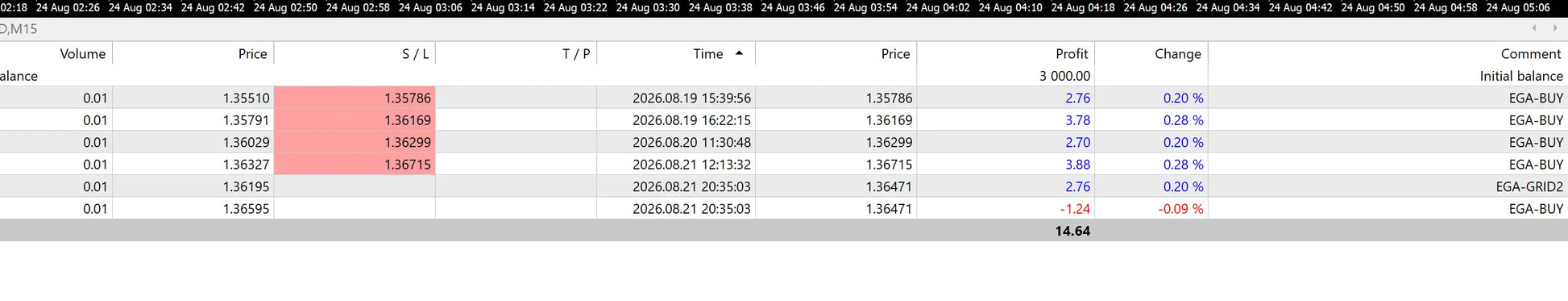The height and width of the screenshot is (301, 1568).
Task: Click the total profit 14.64
Action: [1072, 231]
